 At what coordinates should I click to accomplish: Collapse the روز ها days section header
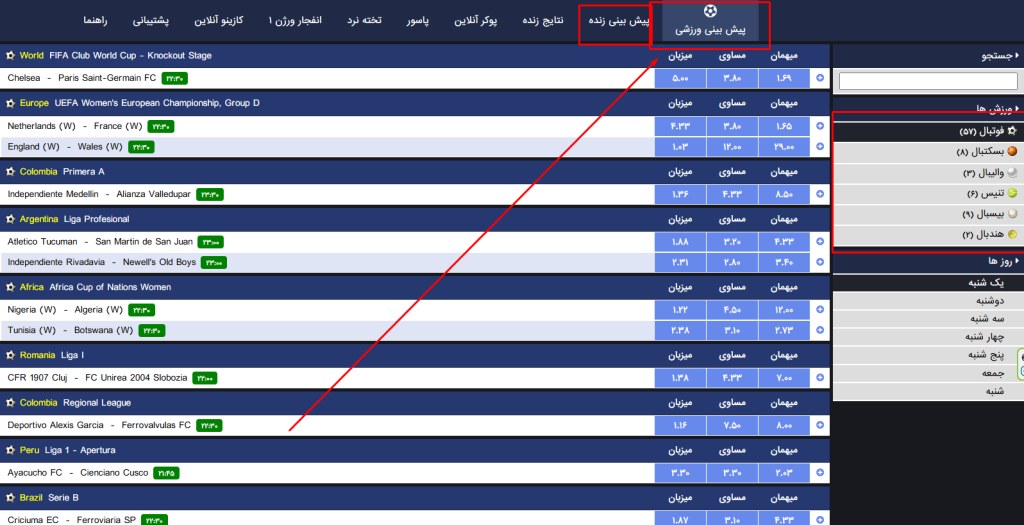(928, 261)
